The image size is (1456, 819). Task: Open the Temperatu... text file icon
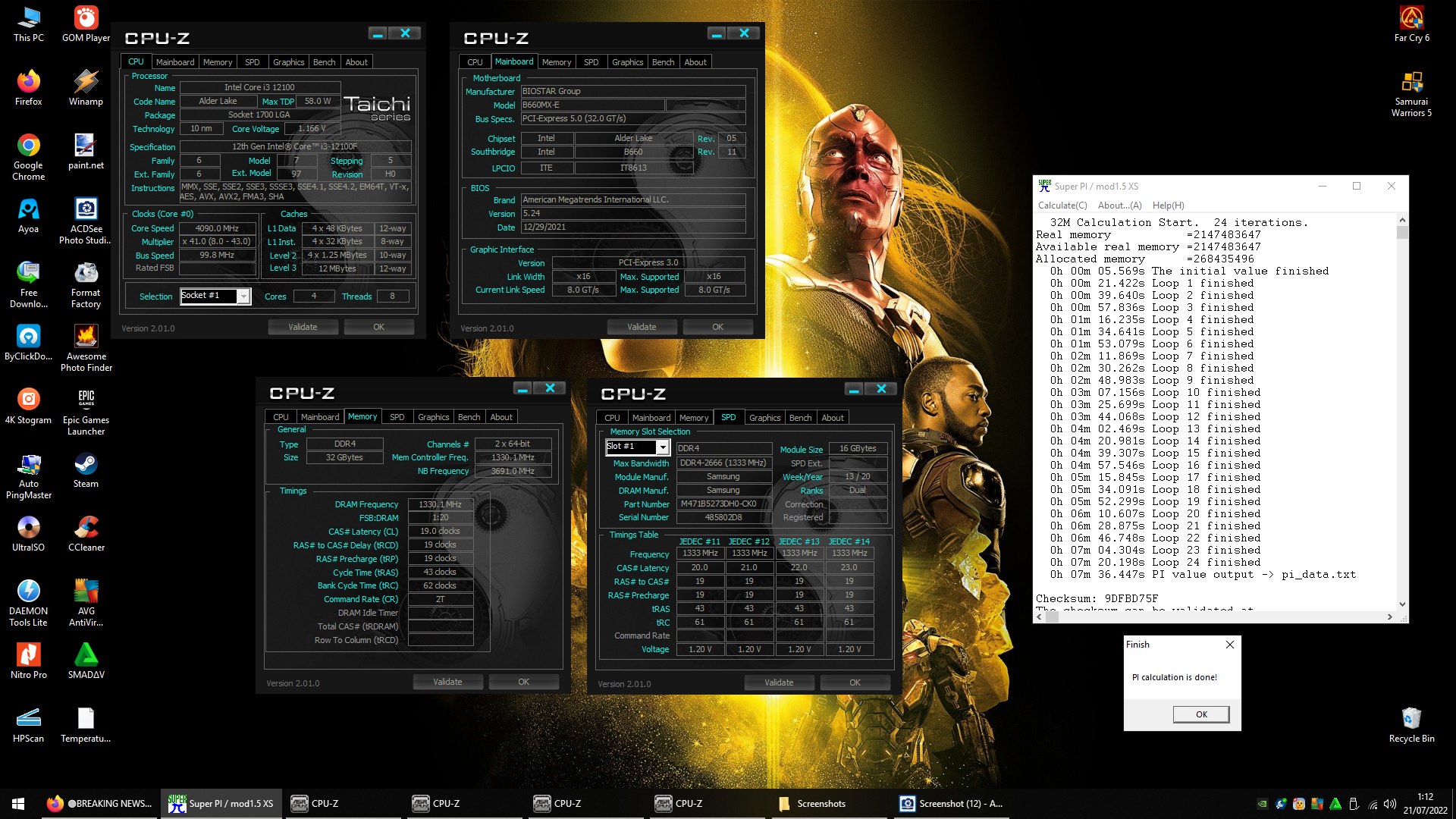point(86,725)
